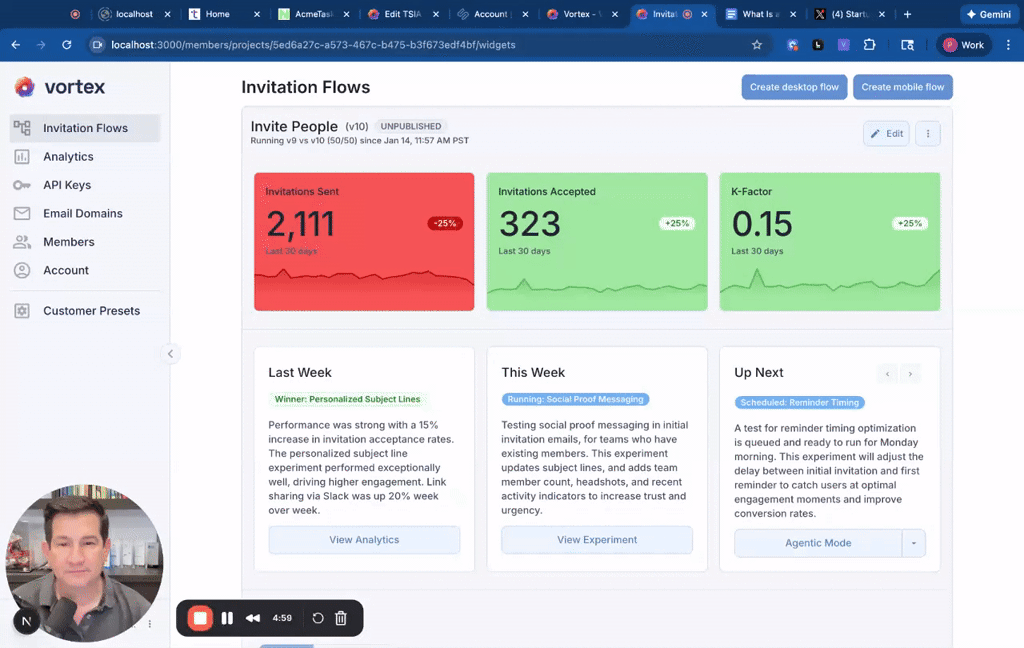This screenshot has width=1024, height=648.
Task: Click Create mobile flow button
Action: point(903,87)
